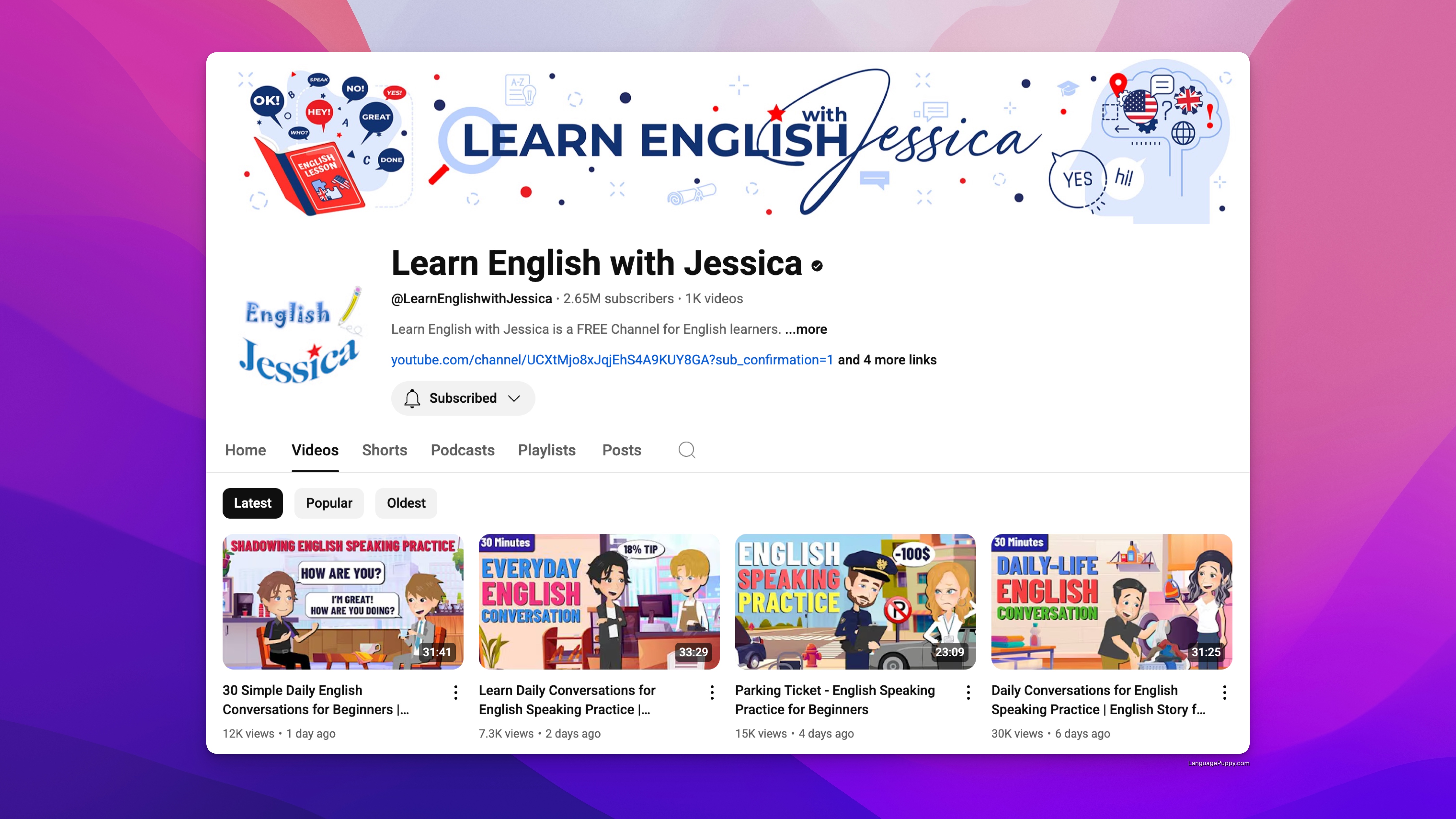This screenshot has height=819, width=1456.
Task: Click '15K views • 4 days ago' metadata
Action: pos(795,734)
